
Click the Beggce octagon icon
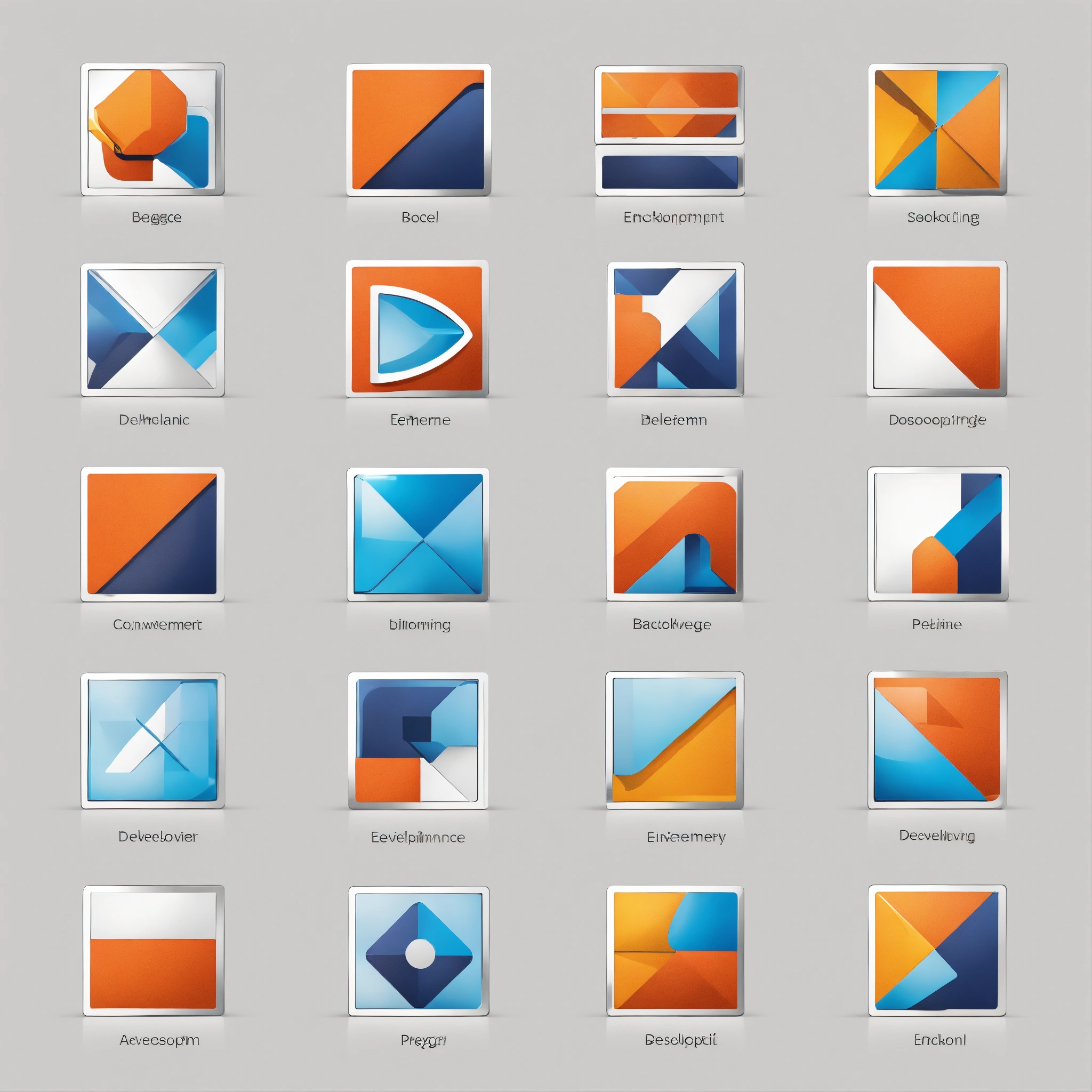click(152, 130)
